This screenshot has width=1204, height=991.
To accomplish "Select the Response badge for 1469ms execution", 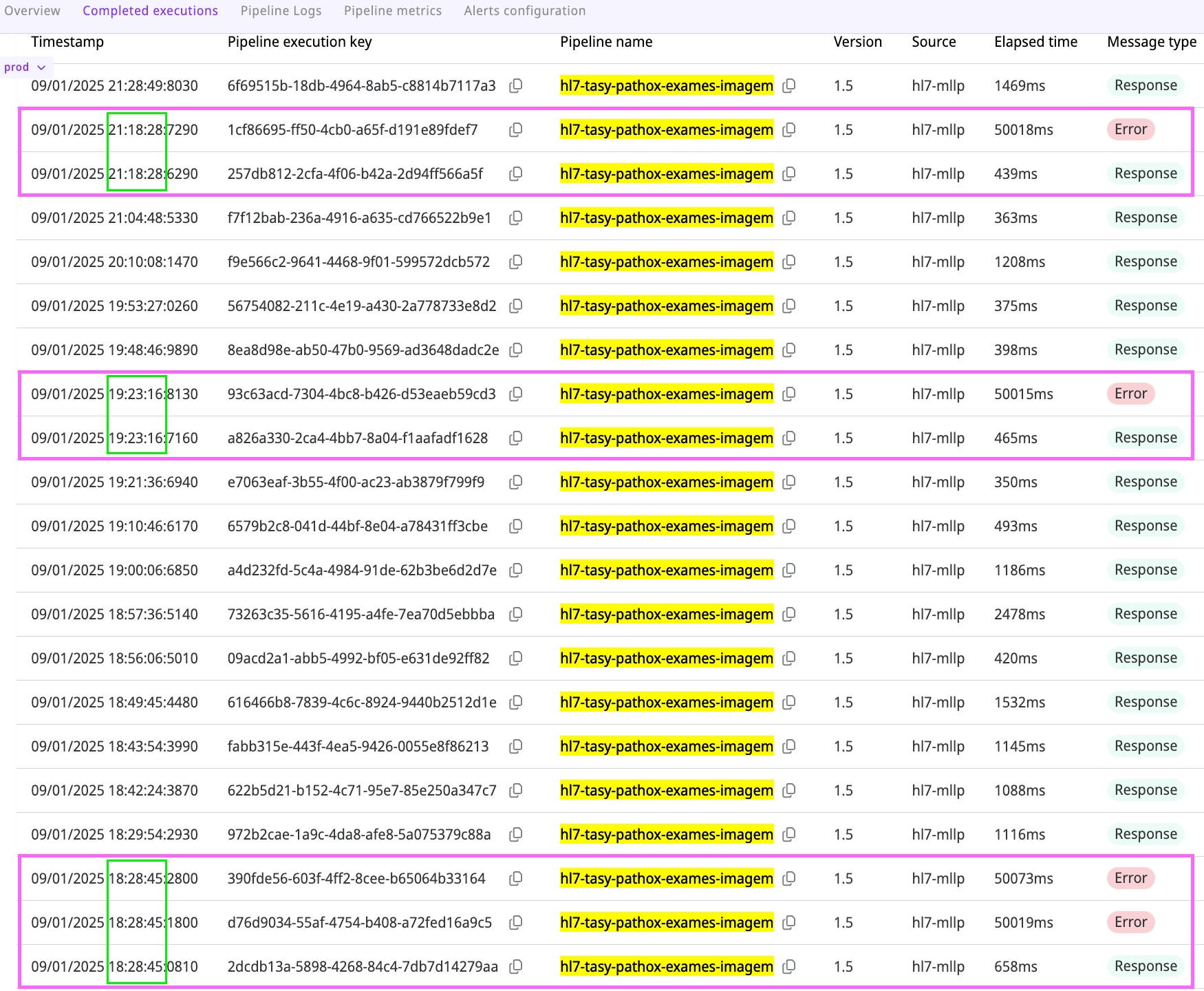I will coord(1146,85).
